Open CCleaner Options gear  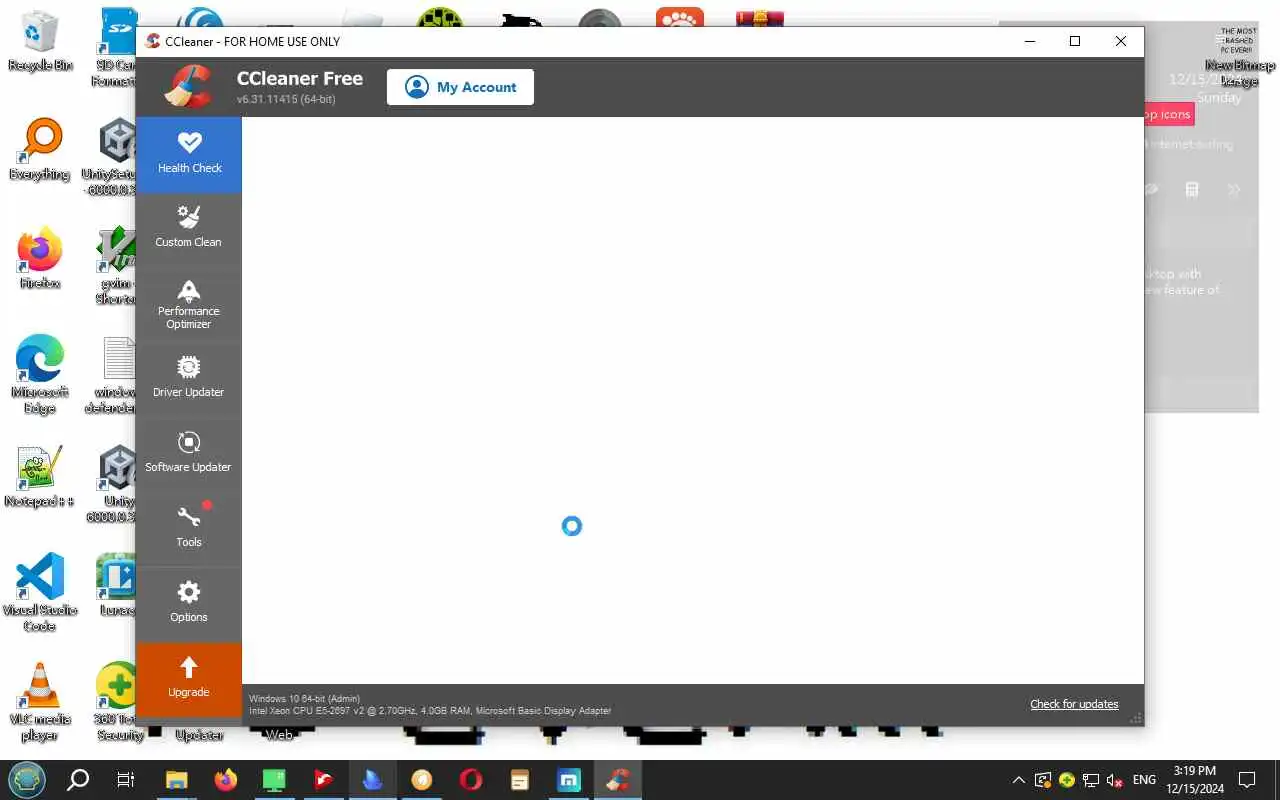click(188, 604)
